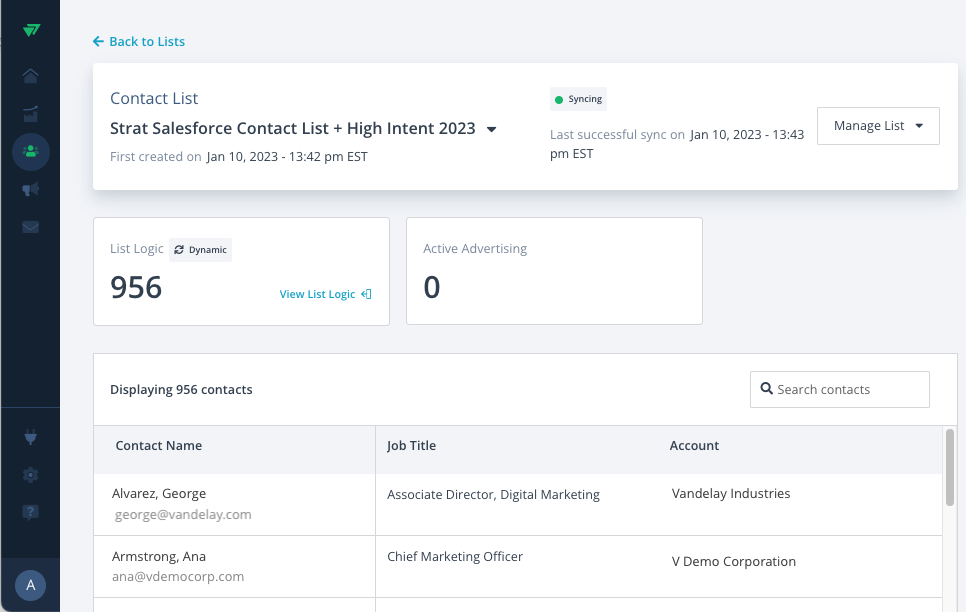Open the help question mark icon
This screenshot has width=966, height=612.
tap(30, 512)
